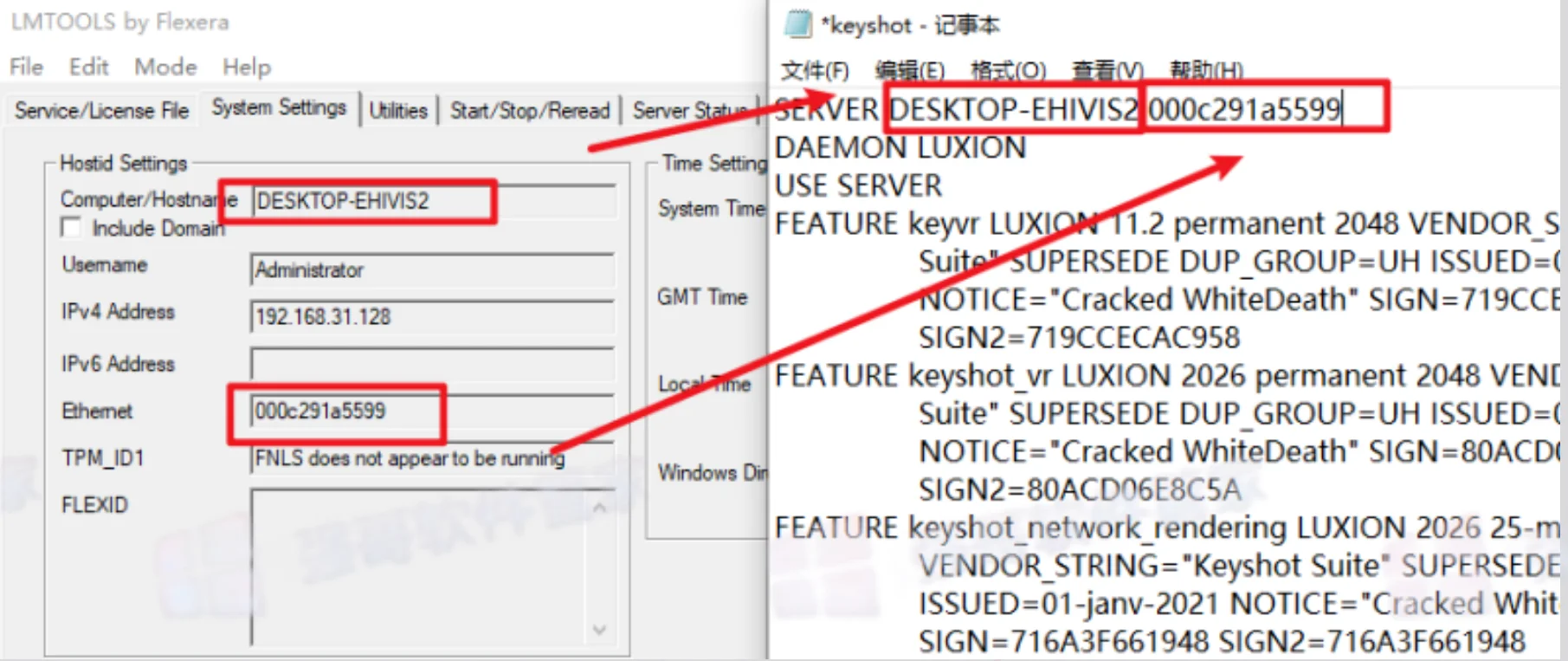Click the IPv4 Address label
The width and height of the screenshot is (1568, 661).
tap(118, 311)
